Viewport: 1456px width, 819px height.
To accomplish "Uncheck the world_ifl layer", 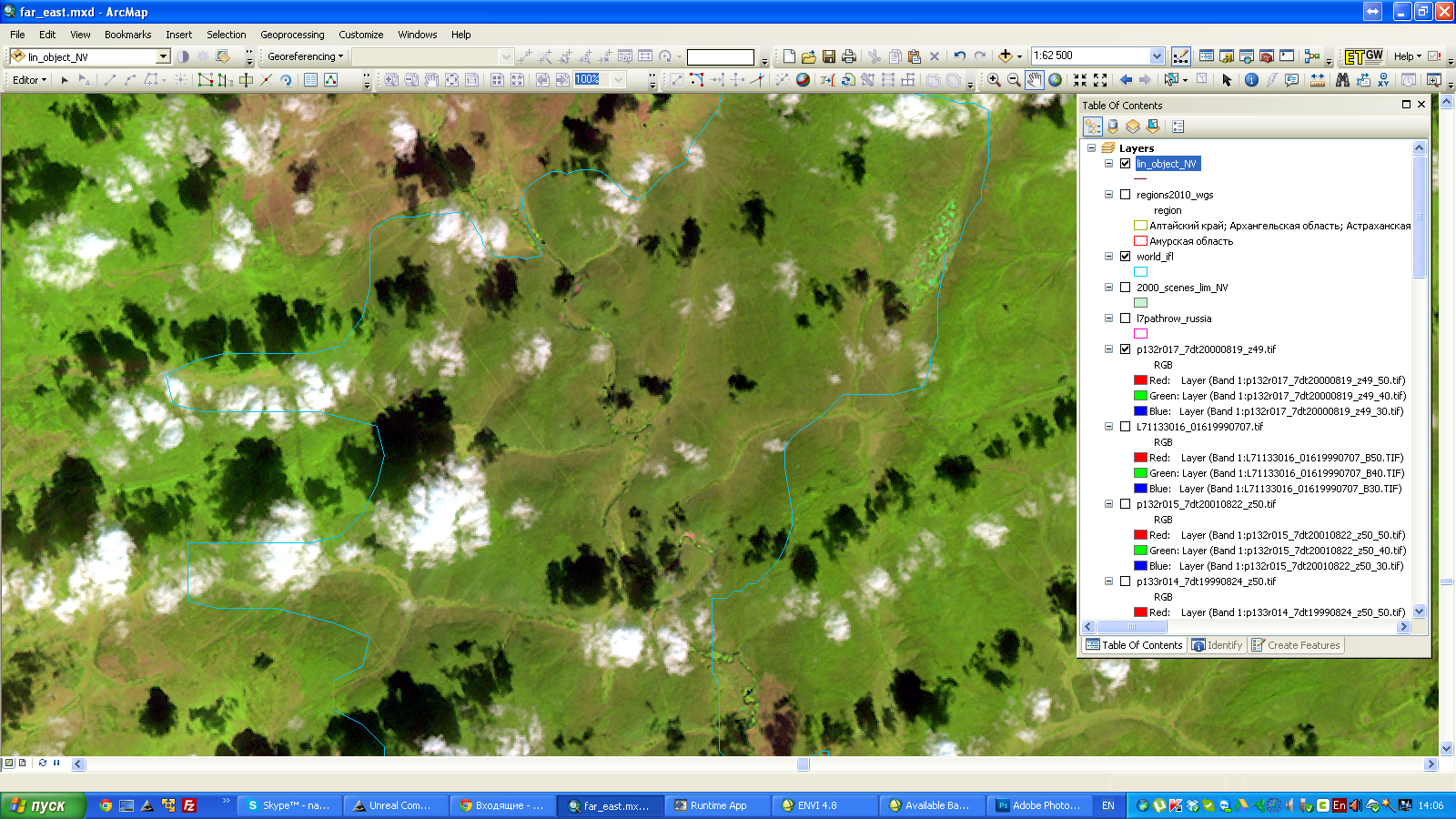I will click(1126, 257).
